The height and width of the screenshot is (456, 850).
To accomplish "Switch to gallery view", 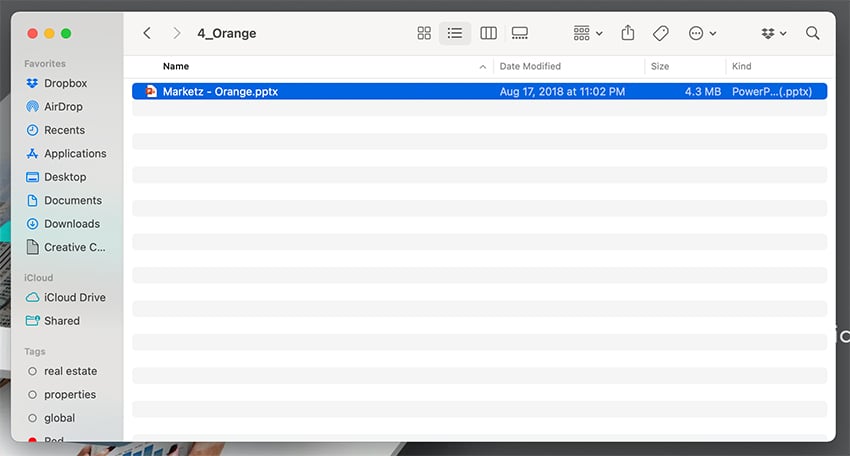I will pos(520,33).
